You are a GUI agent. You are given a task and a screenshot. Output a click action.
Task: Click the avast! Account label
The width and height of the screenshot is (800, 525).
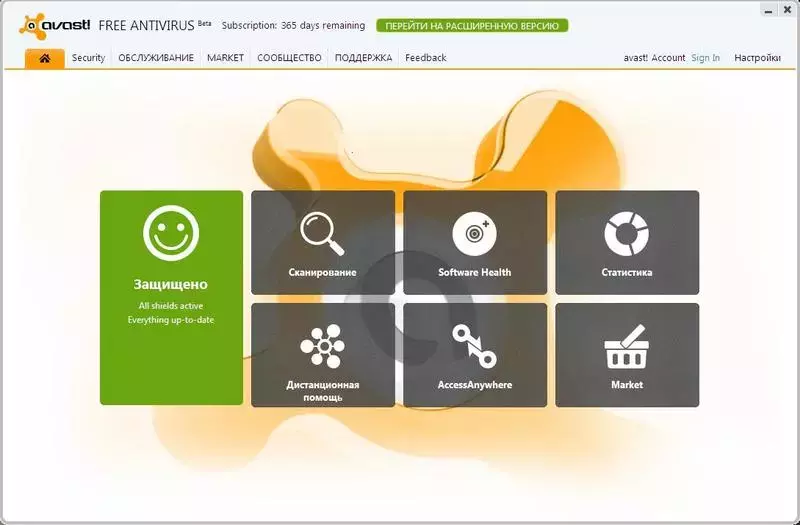654,58
